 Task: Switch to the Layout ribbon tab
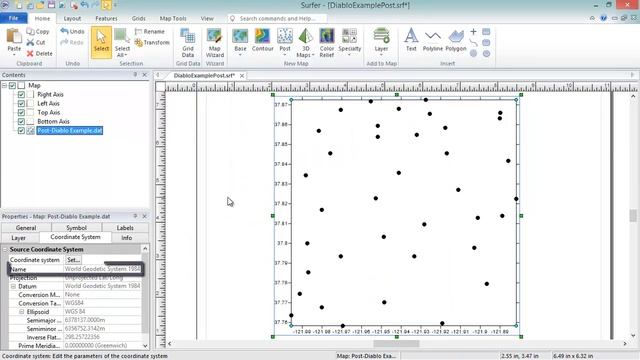[x=72, y=18]
